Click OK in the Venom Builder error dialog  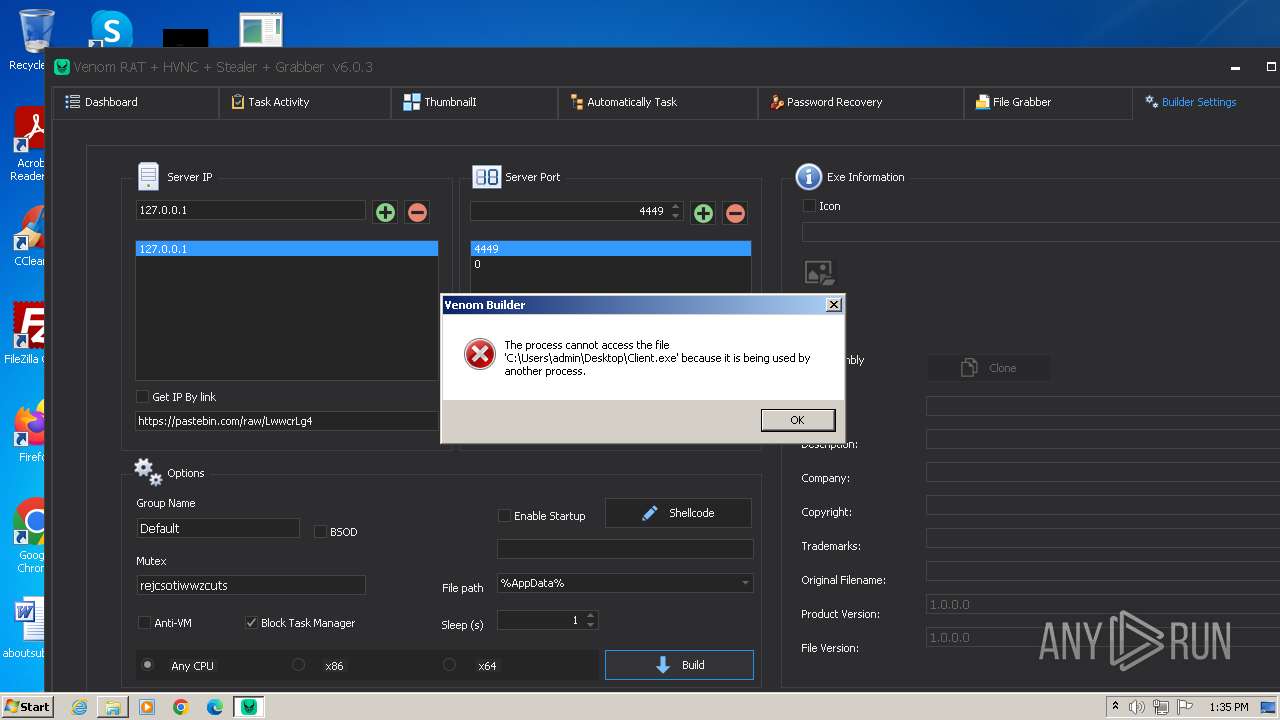pyautogui.click(x=797, y=420)
